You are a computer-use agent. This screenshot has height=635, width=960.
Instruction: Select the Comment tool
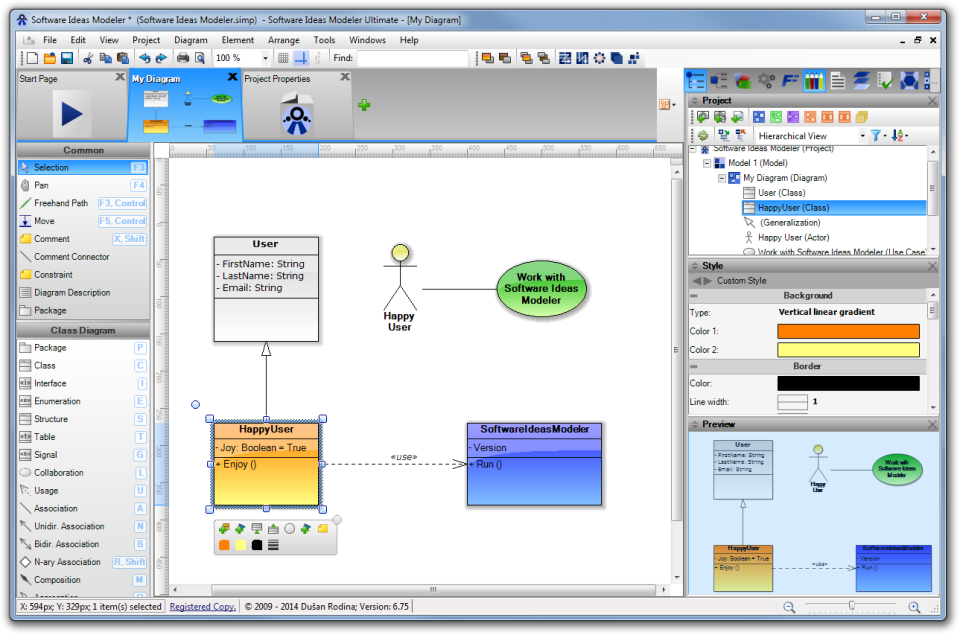[83, 239]
